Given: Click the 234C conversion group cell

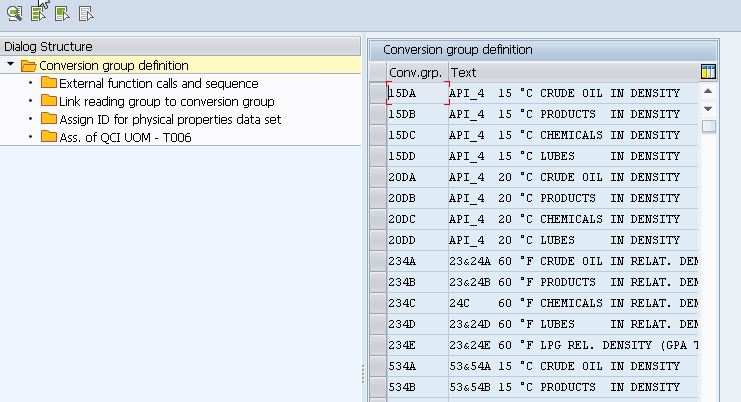Looking at the screenshot, I should pos(418,303).
